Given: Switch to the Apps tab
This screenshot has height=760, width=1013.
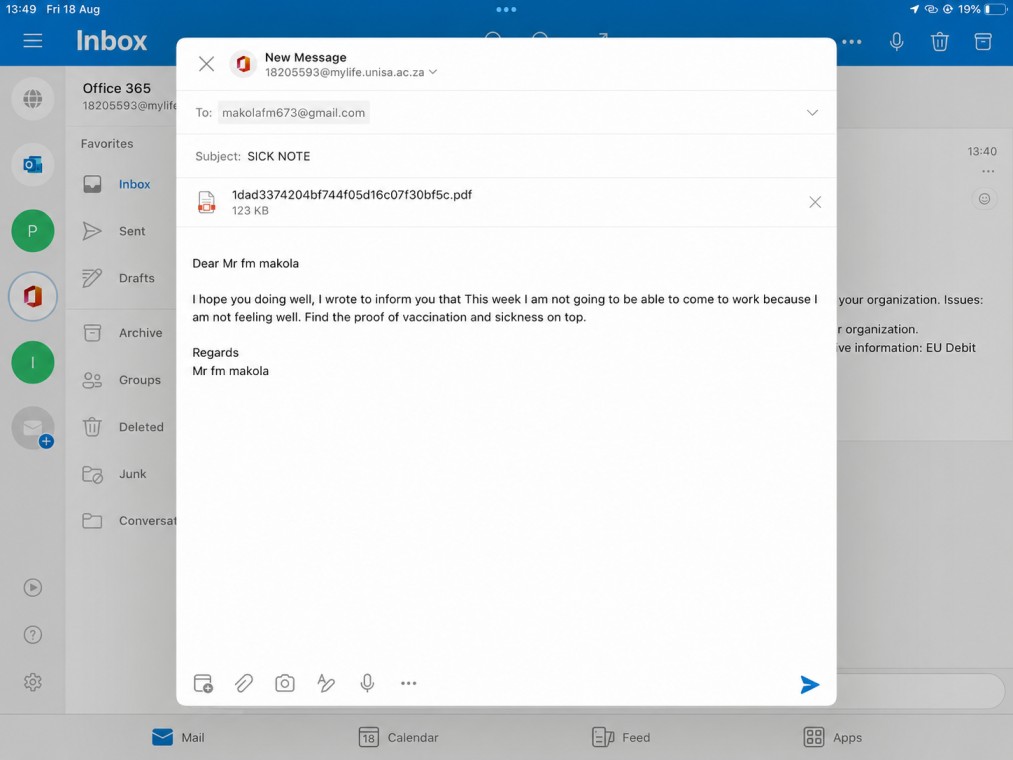Looking at the screenshot, I should click(x=833, y=737).
